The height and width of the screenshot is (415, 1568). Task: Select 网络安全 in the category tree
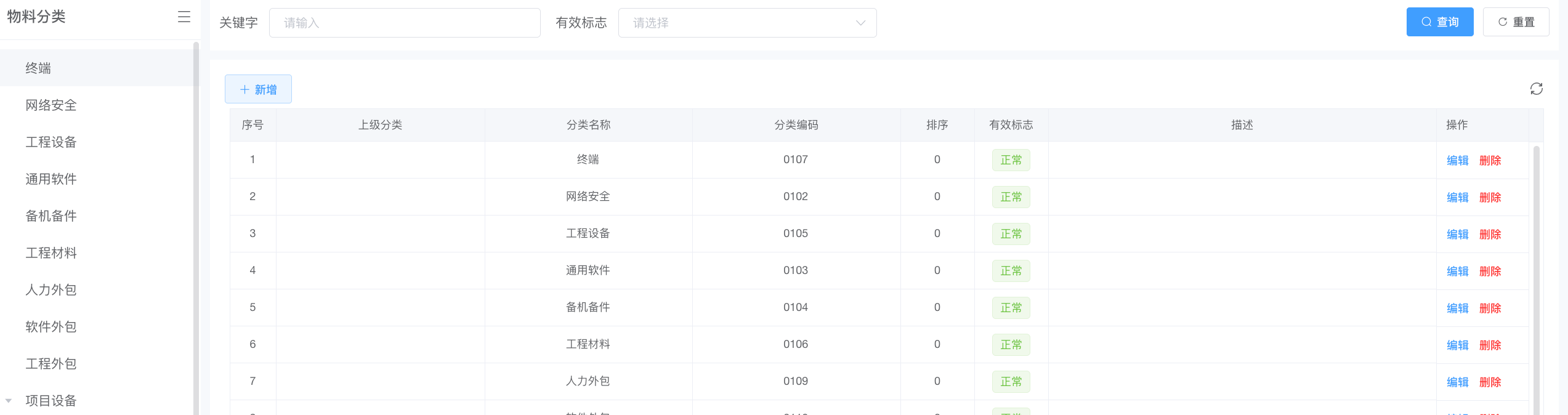[x=51, y=105]
